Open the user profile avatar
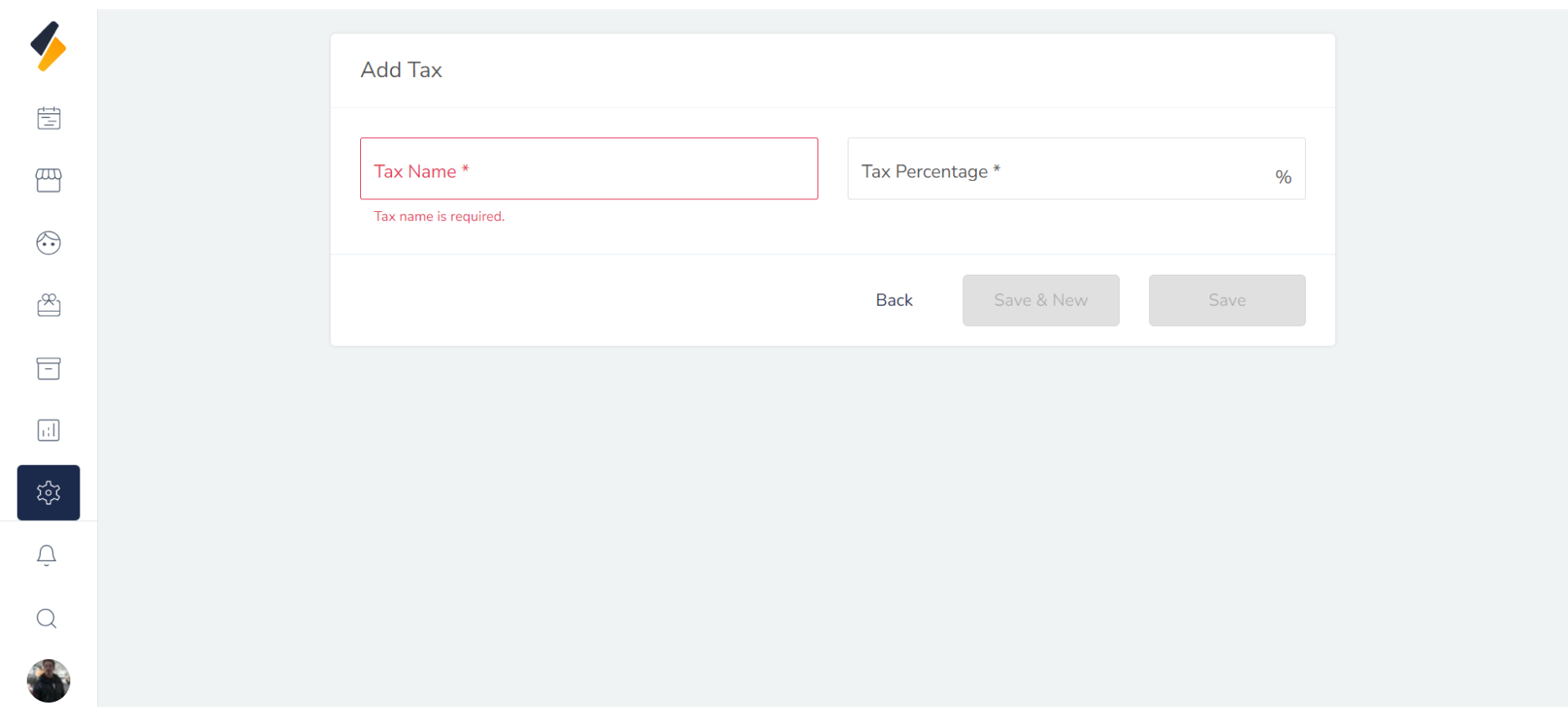Viewport: 1568px width, 716px height. coord(49,681)
